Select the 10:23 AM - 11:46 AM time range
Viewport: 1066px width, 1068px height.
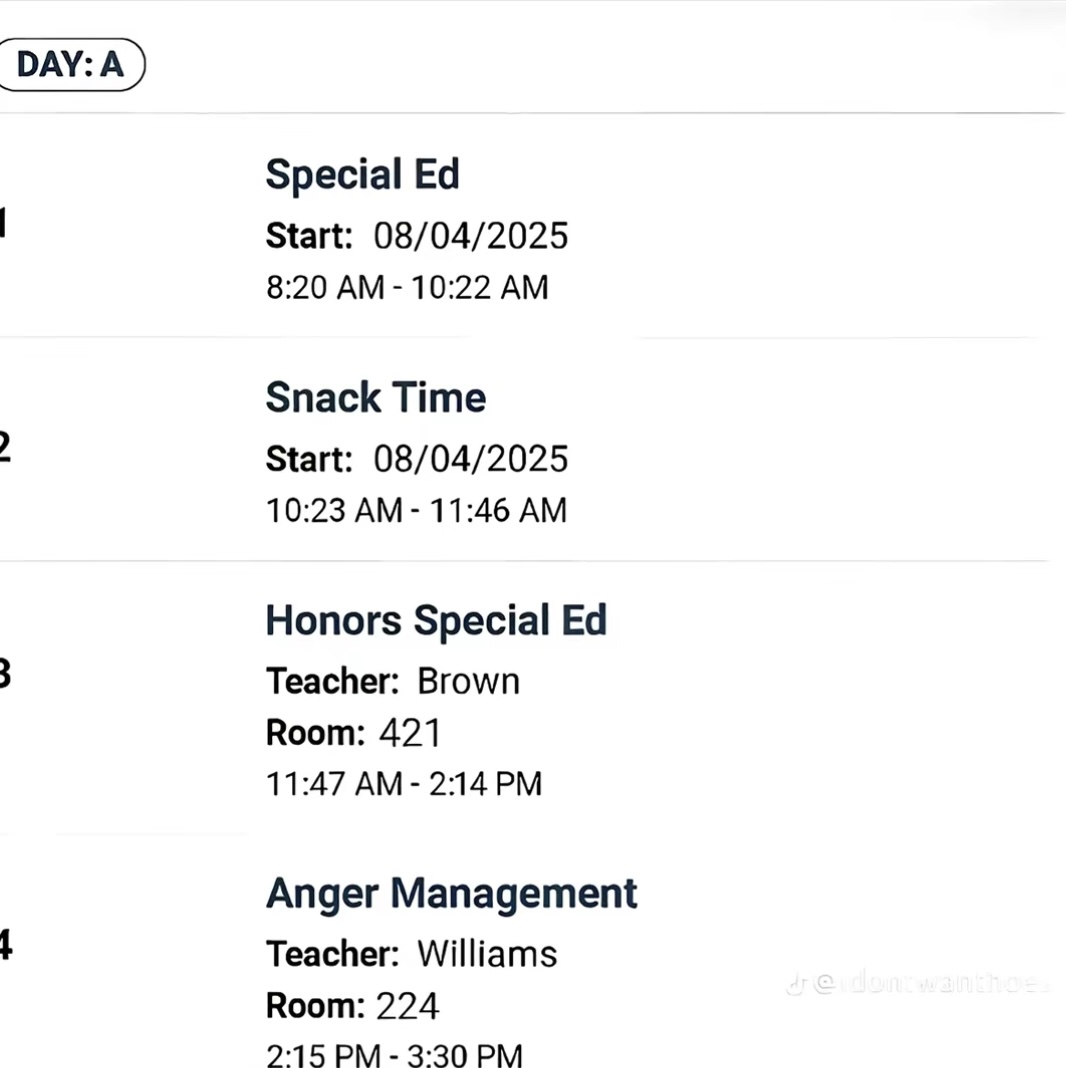416,511
